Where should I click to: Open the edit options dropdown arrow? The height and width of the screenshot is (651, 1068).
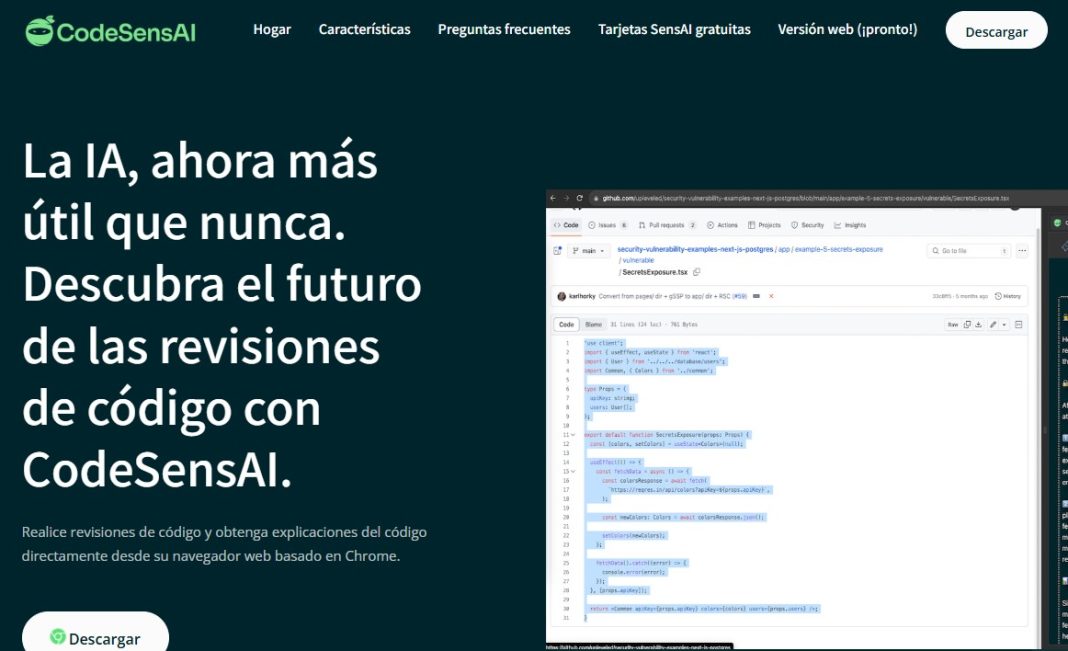1004,323
